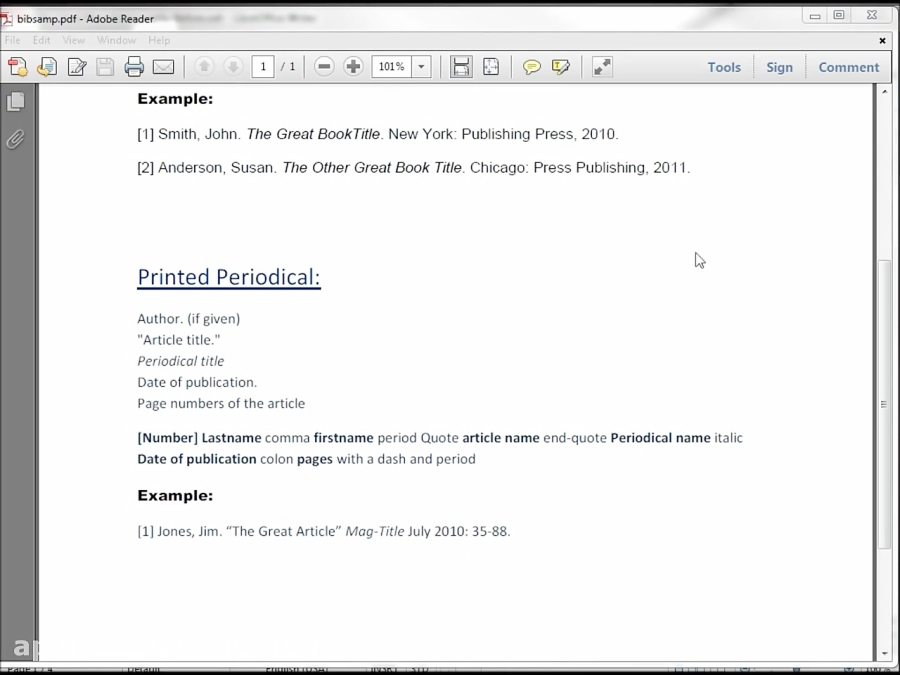
Task: Select the Print icon
Action: coord(132,66)
